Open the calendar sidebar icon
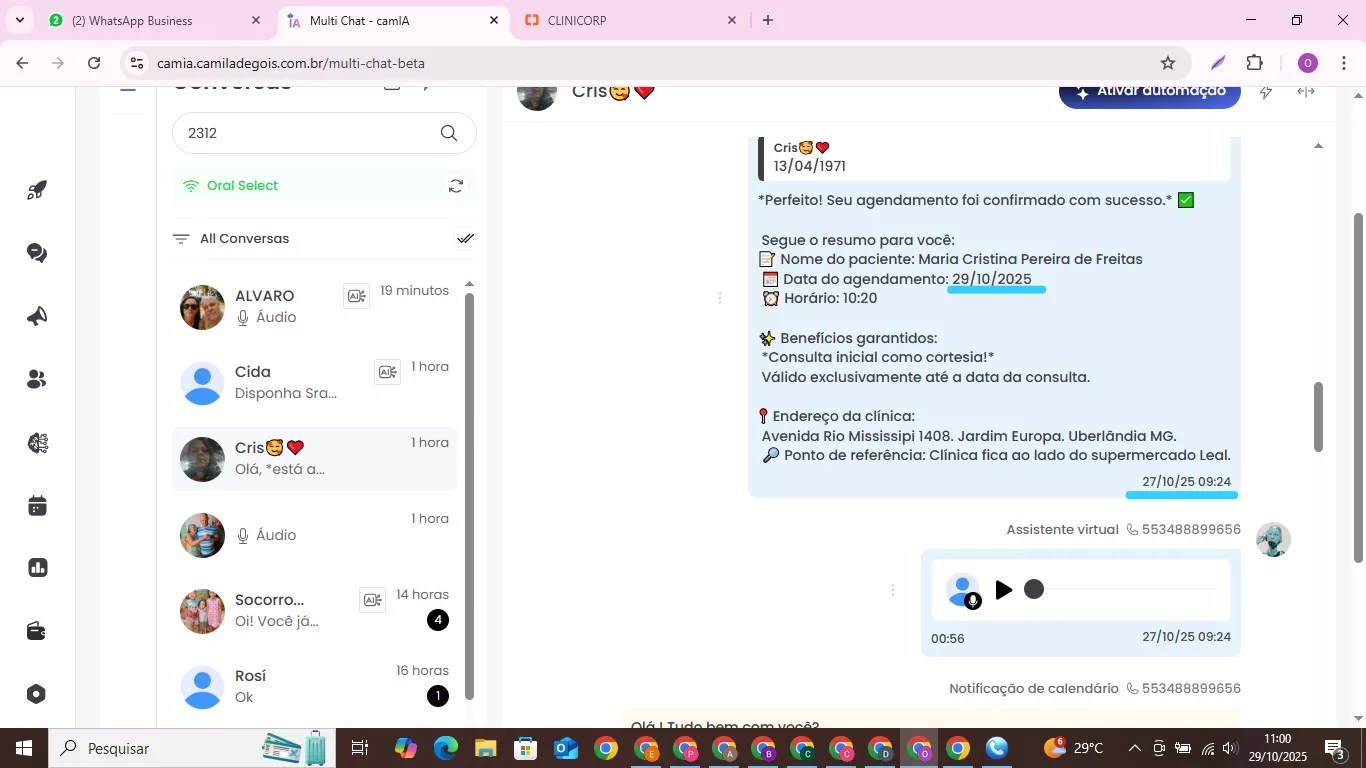This screenshot has height=768, width=1366. pos(37,506)
